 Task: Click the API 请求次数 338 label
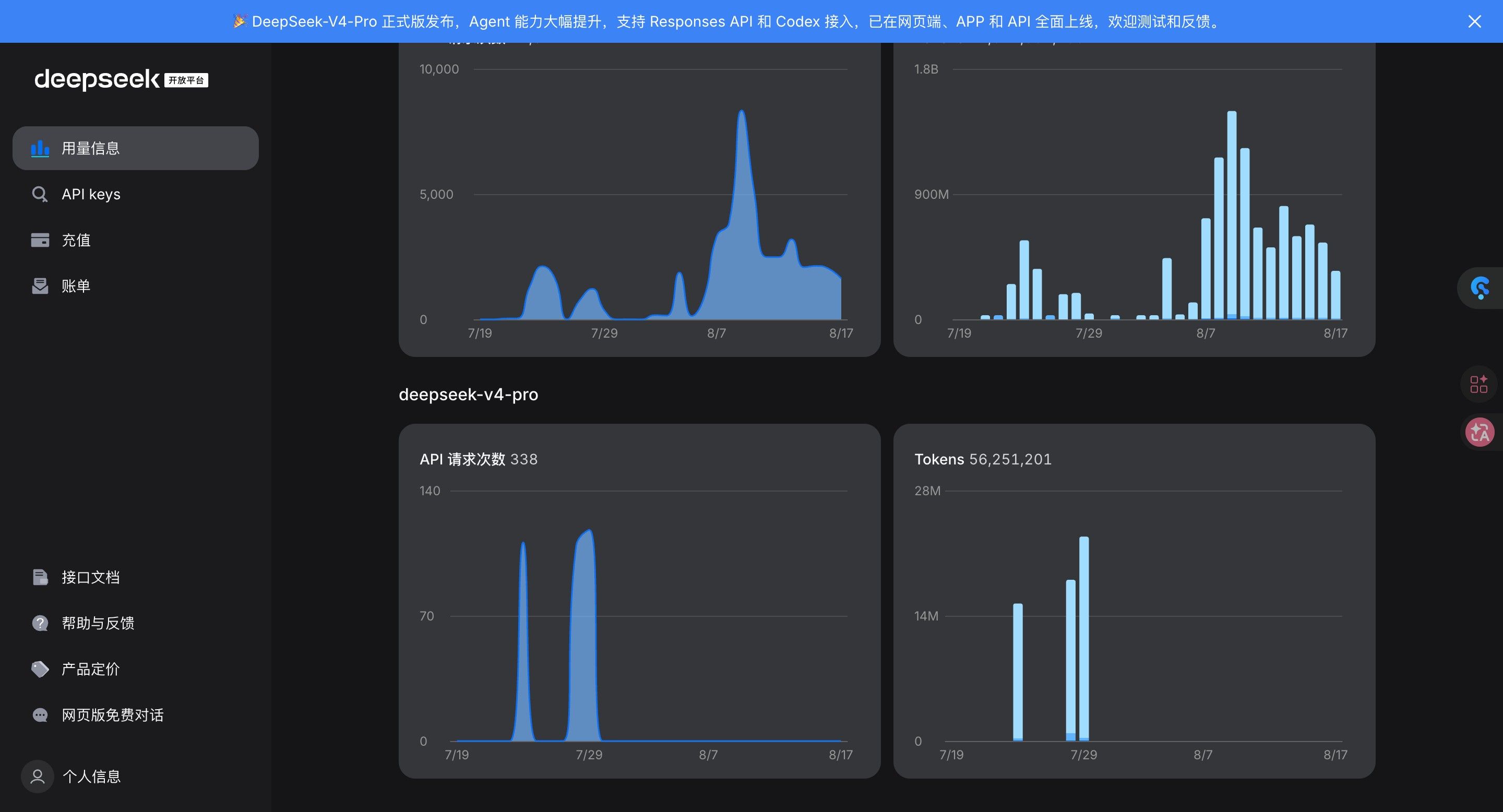pos(479,459)
